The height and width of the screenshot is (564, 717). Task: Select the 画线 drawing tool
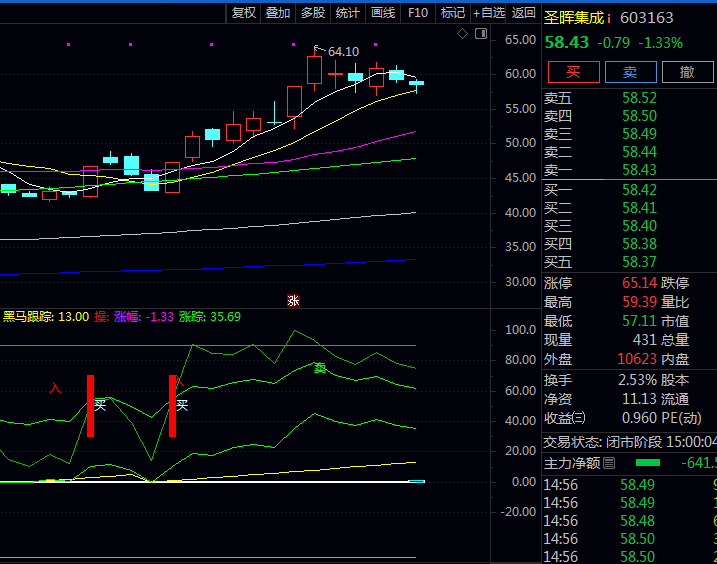pos(383,12)
